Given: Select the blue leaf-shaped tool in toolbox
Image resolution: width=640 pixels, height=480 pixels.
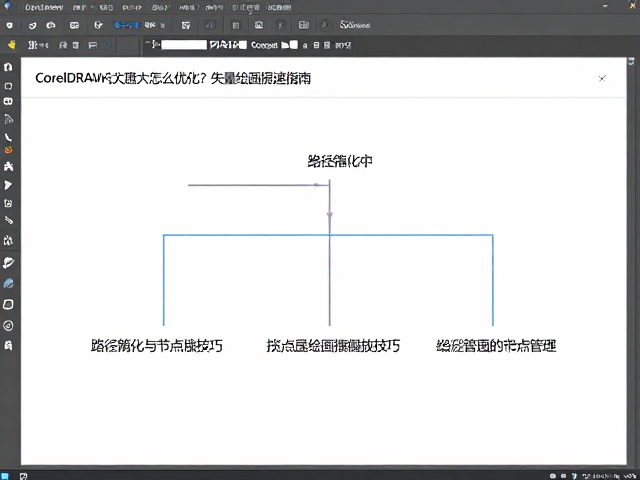Looking at the screenshot, I should 8,283.
